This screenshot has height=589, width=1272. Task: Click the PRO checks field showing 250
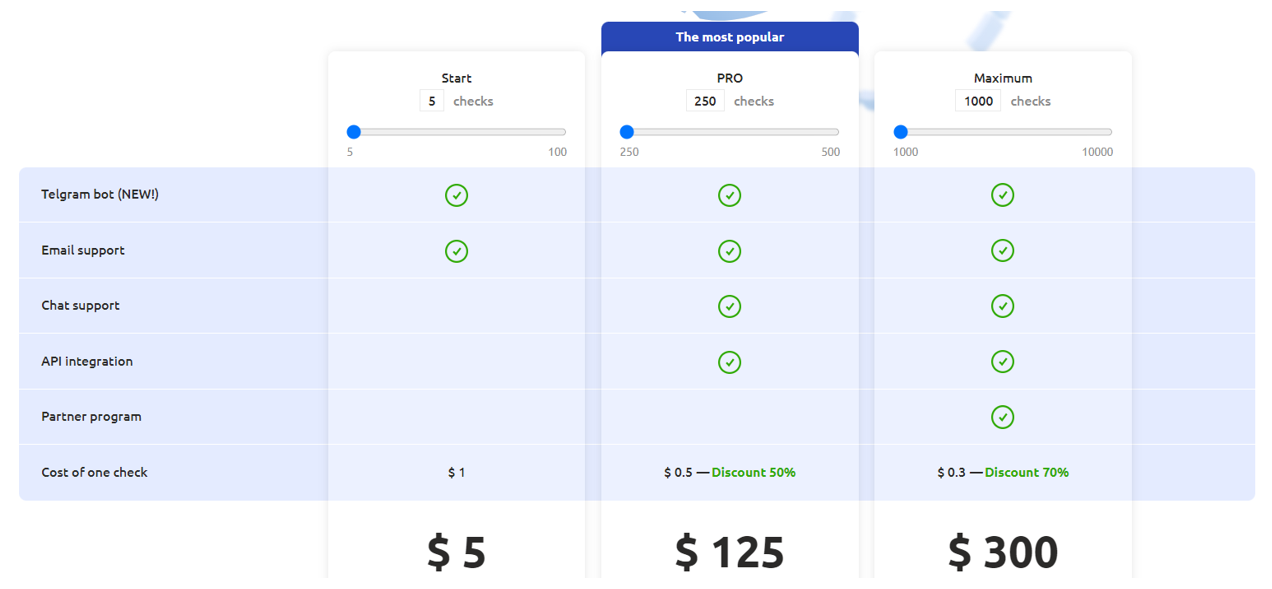[705, 101]
